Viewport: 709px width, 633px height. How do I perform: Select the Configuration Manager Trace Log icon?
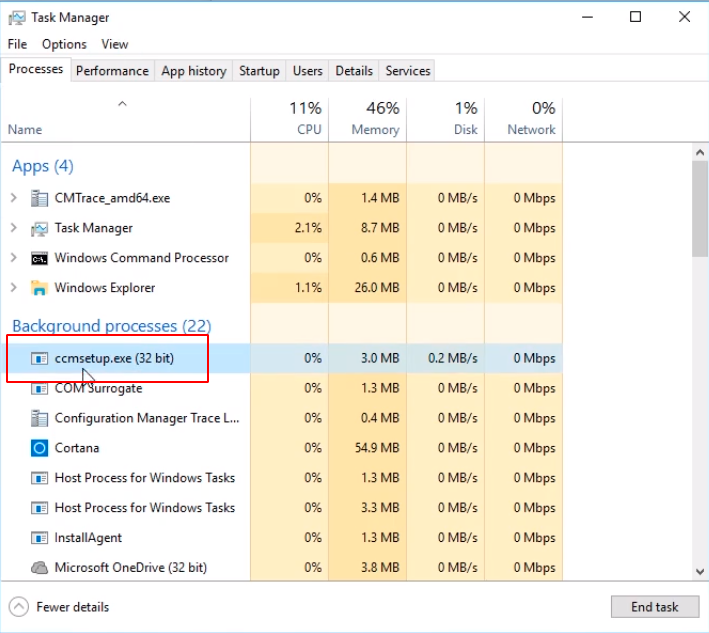(x=39, y=418)
